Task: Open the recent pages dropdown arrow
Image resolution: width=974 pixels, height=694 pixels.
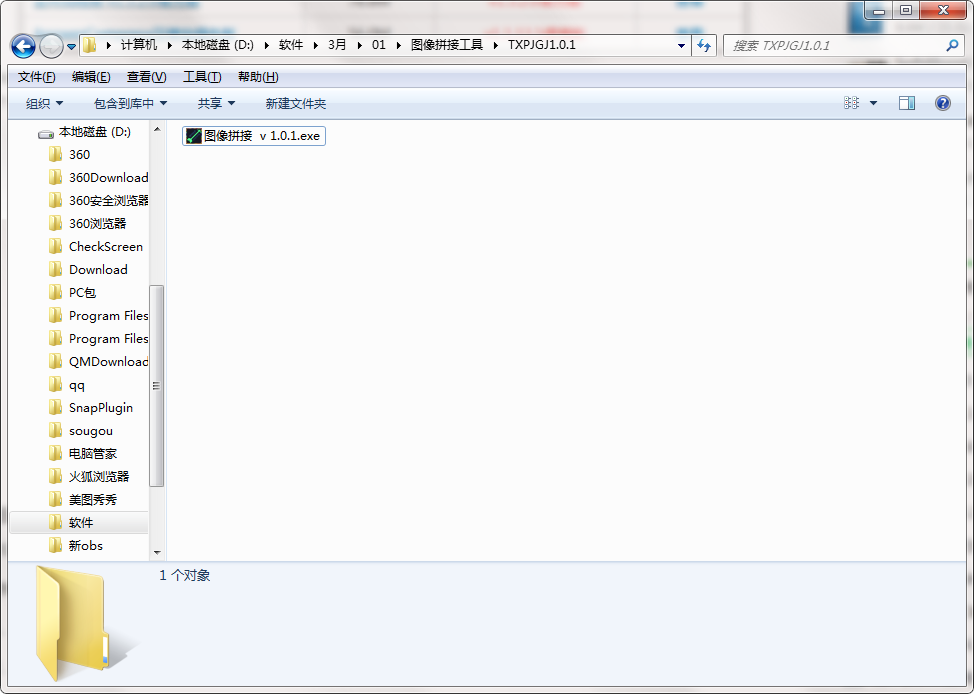Action: (x=71, y=47)
